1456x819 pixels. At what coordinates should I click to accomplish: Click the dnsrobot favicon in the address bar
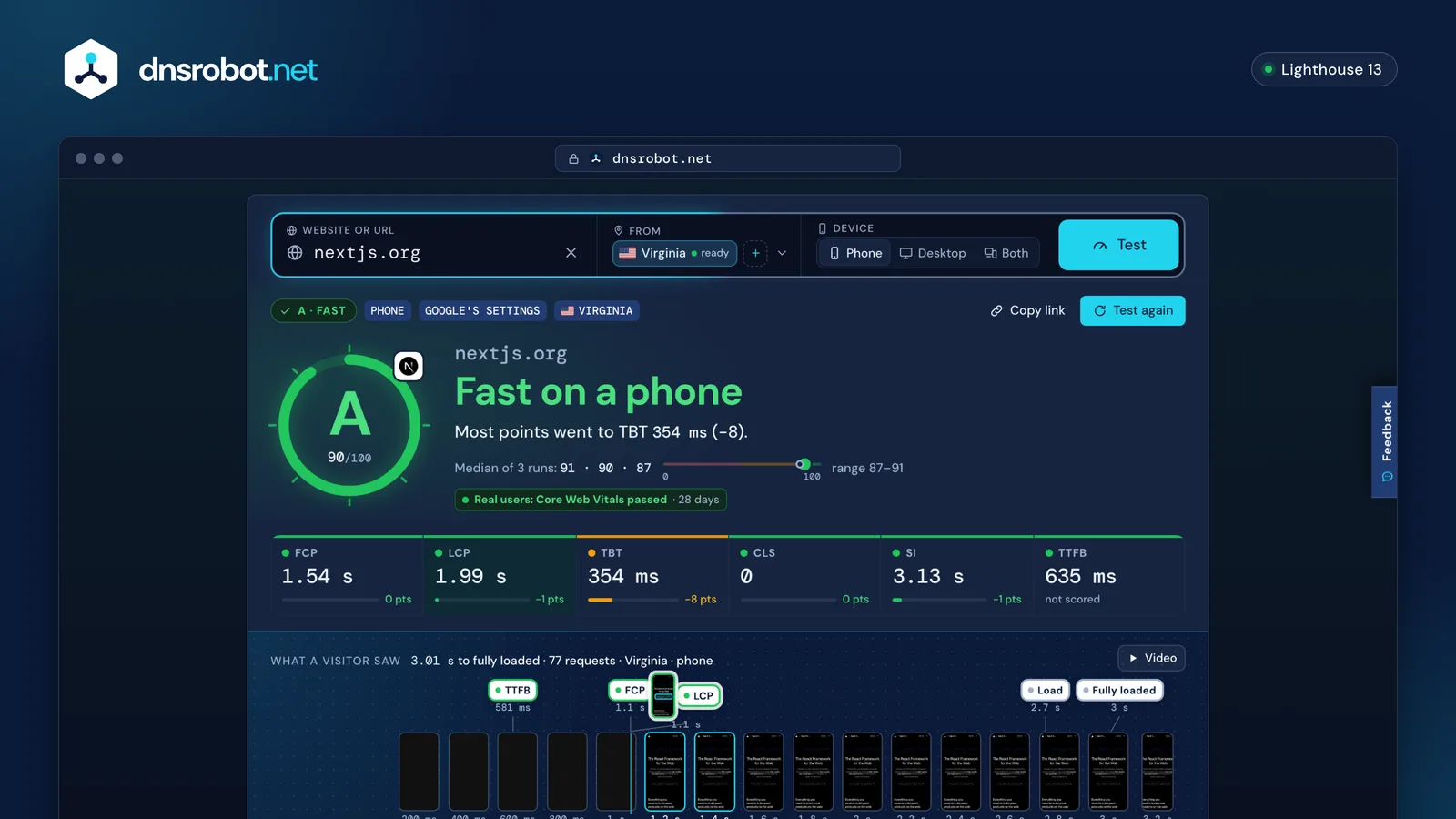pyautogui.click(x=596, y=158)
